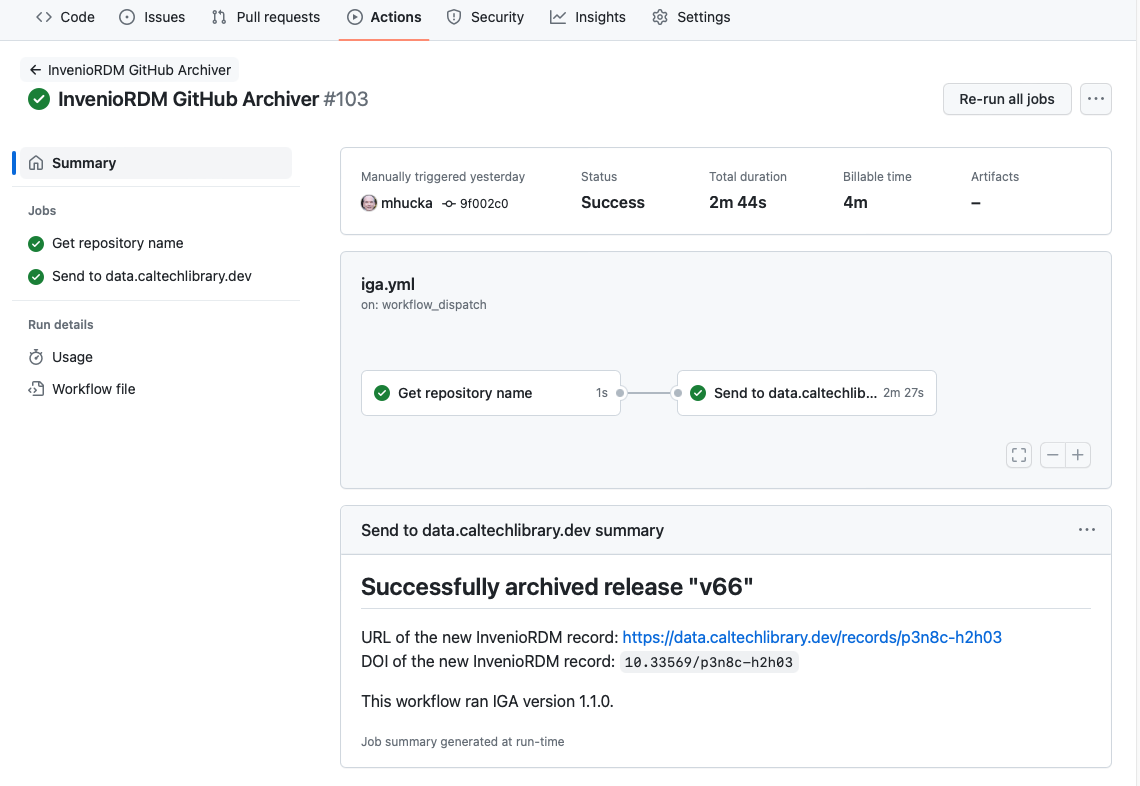Screen dimensions: 1140x786
Task: Open the Actions tab
Action: coord(384,17)
